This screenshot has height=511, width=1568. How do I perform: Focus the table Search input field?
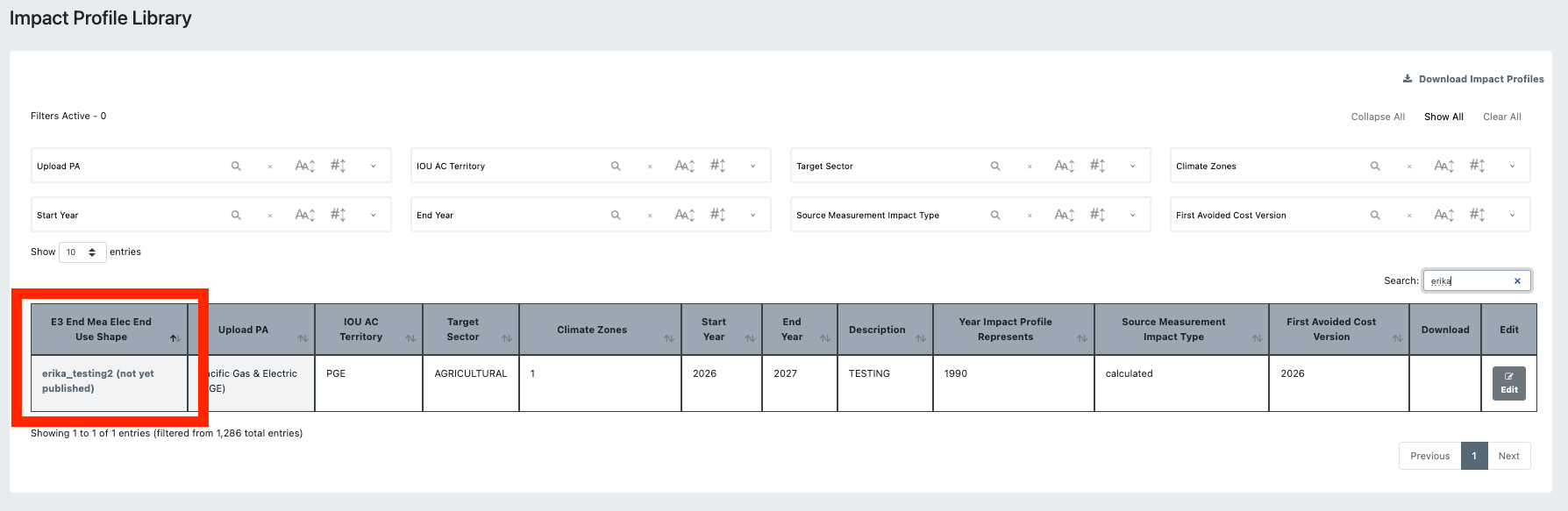click(x=1477, y=280)
